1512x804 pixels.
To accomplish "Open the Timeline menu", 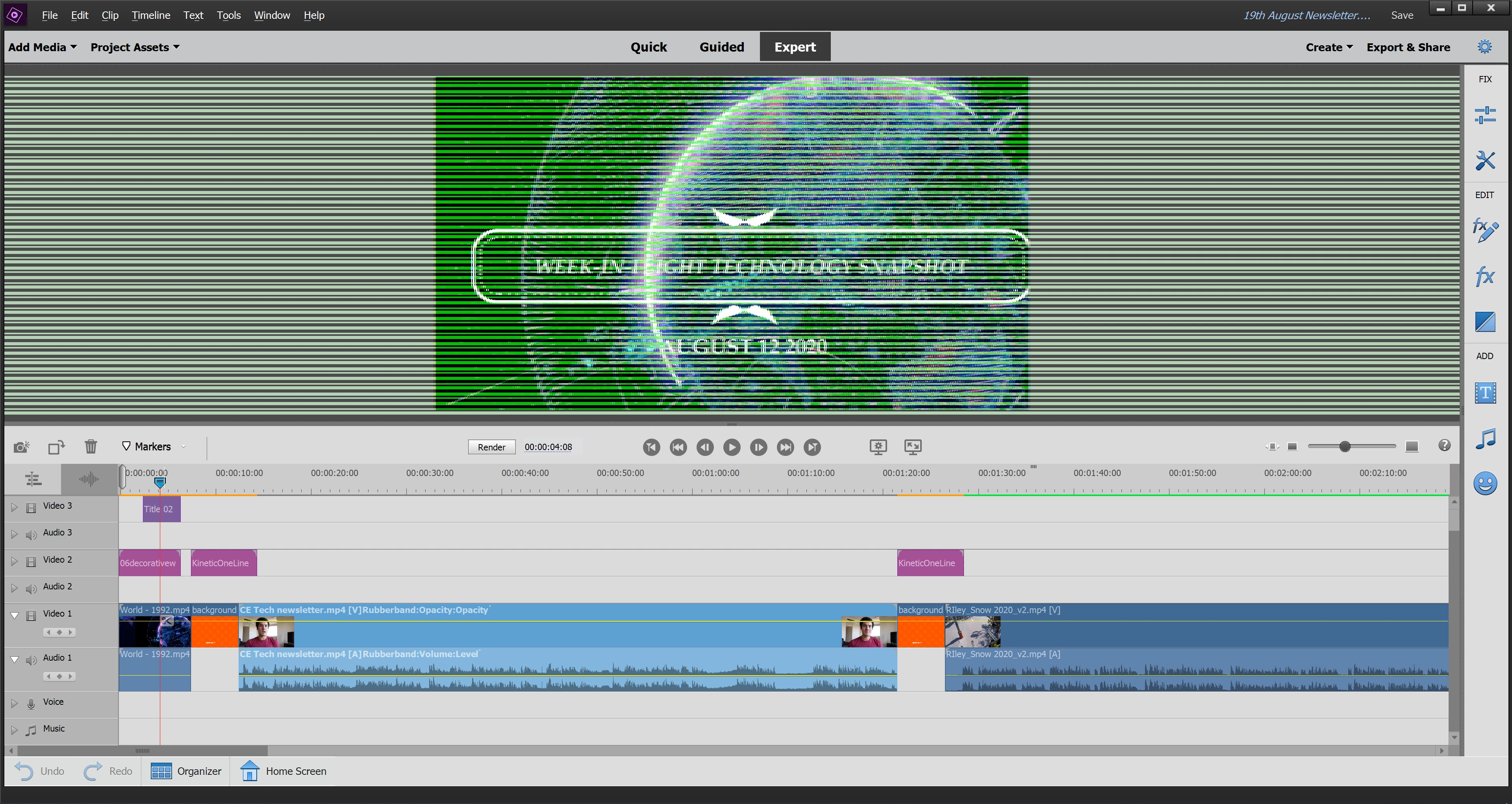I will pos(150,15).
